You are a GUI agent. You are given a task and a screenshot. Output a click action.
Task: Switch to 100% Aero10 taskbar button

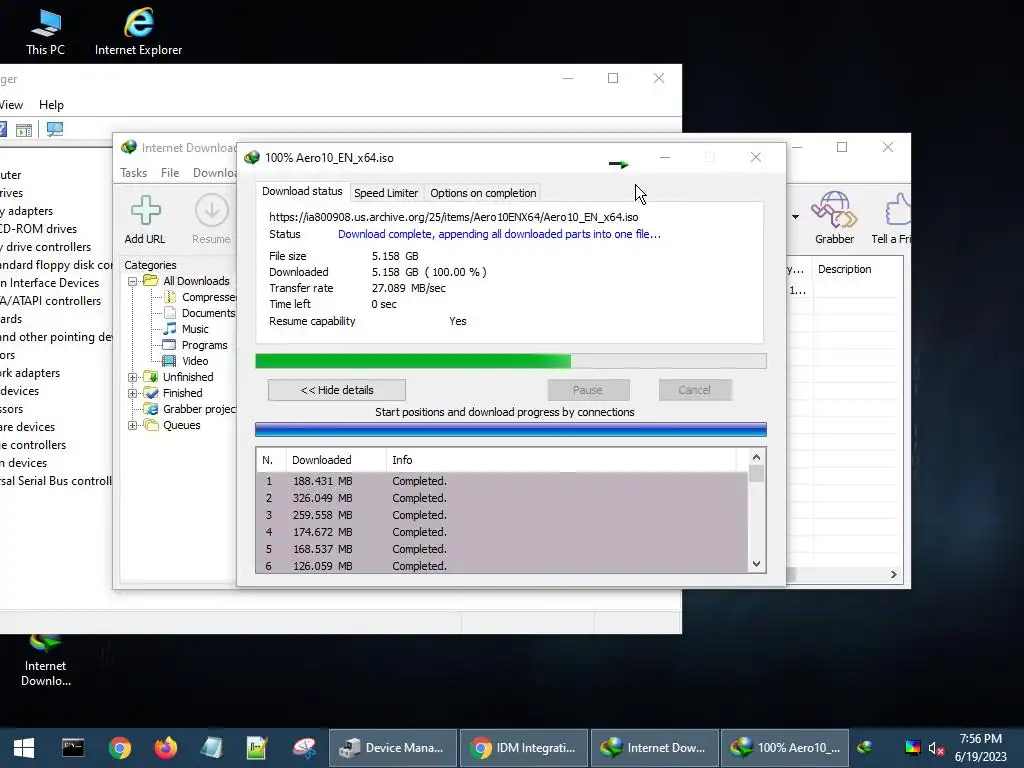click(785, 748)
